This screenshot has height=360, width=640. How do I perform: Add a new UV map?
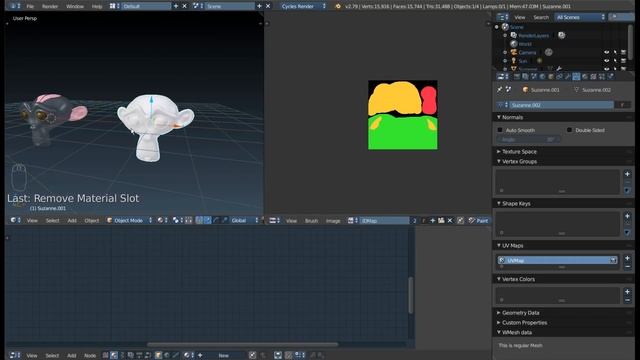627,258
